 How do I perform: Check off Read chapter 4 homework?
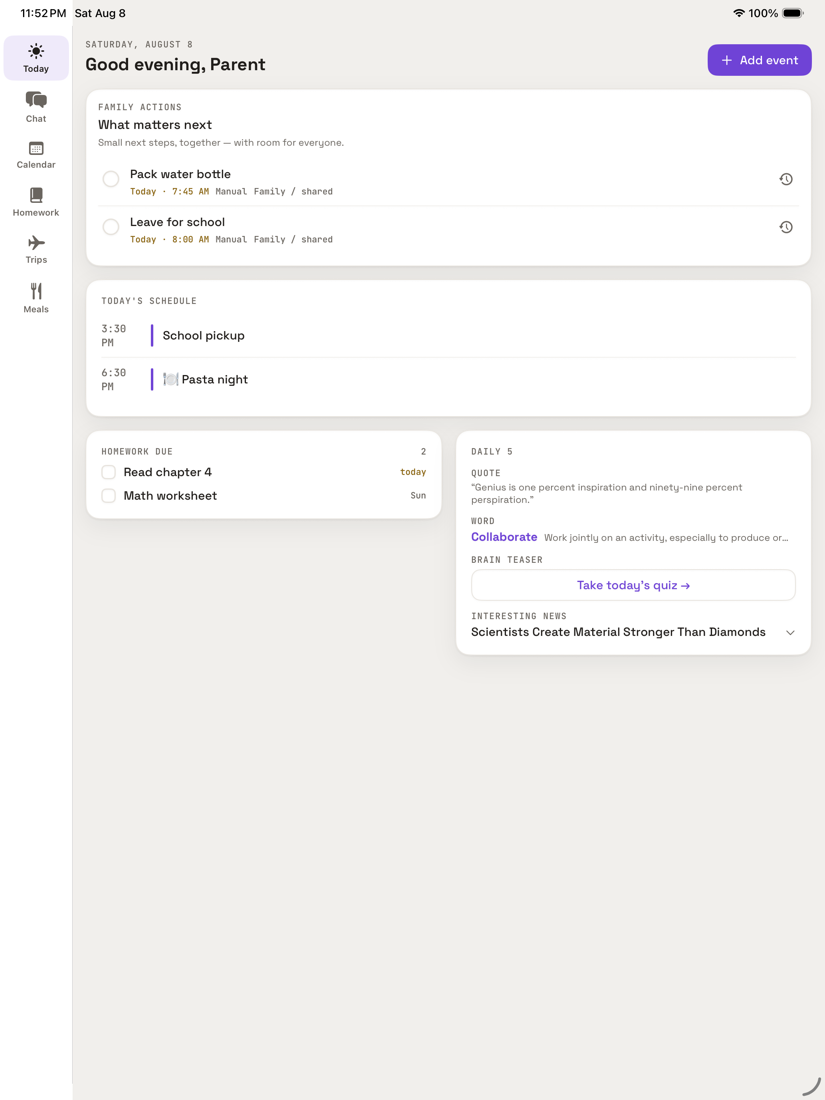click(109, 472)
